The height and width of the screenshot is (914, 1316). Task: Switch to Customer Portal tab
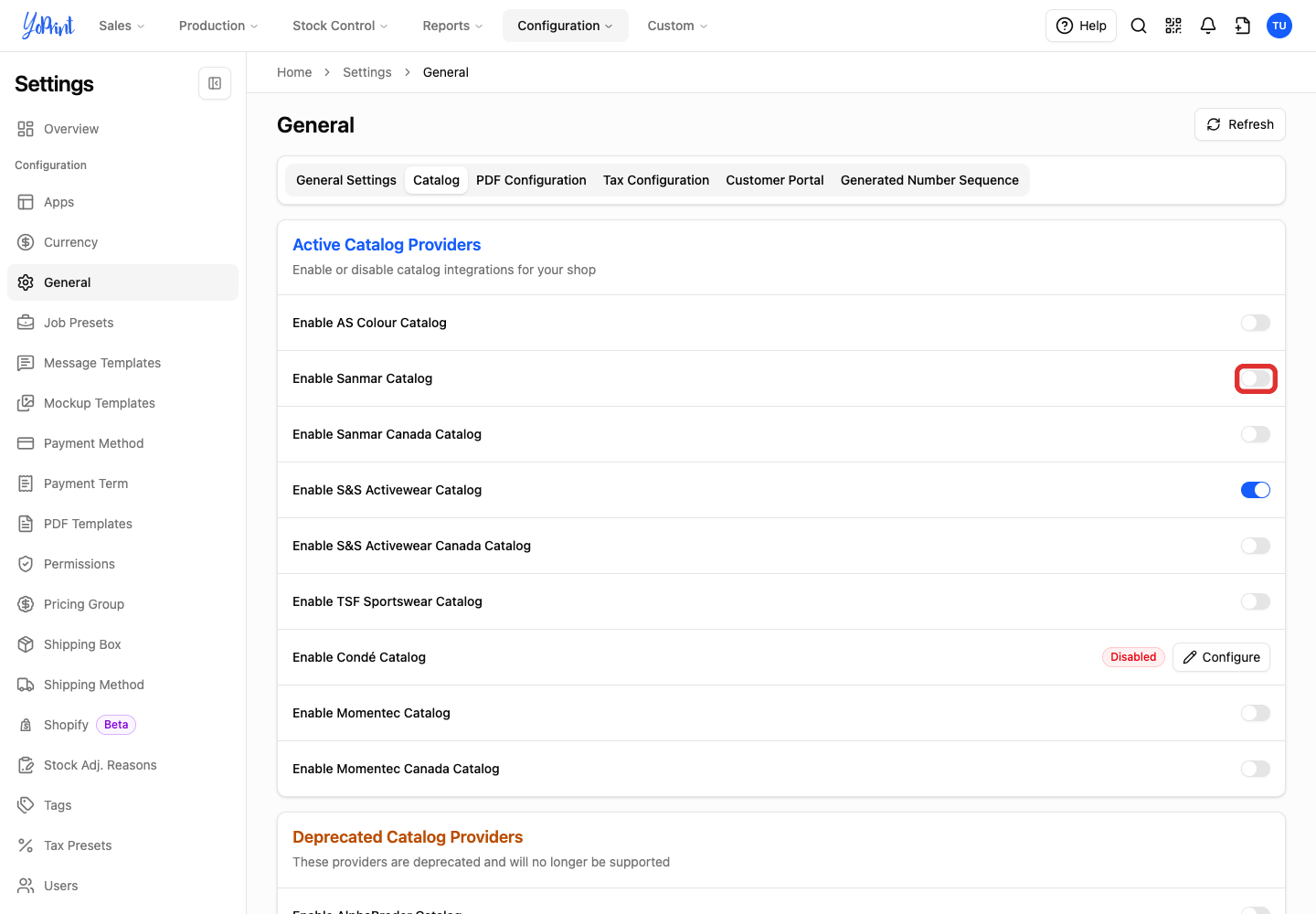pos(775,180)
